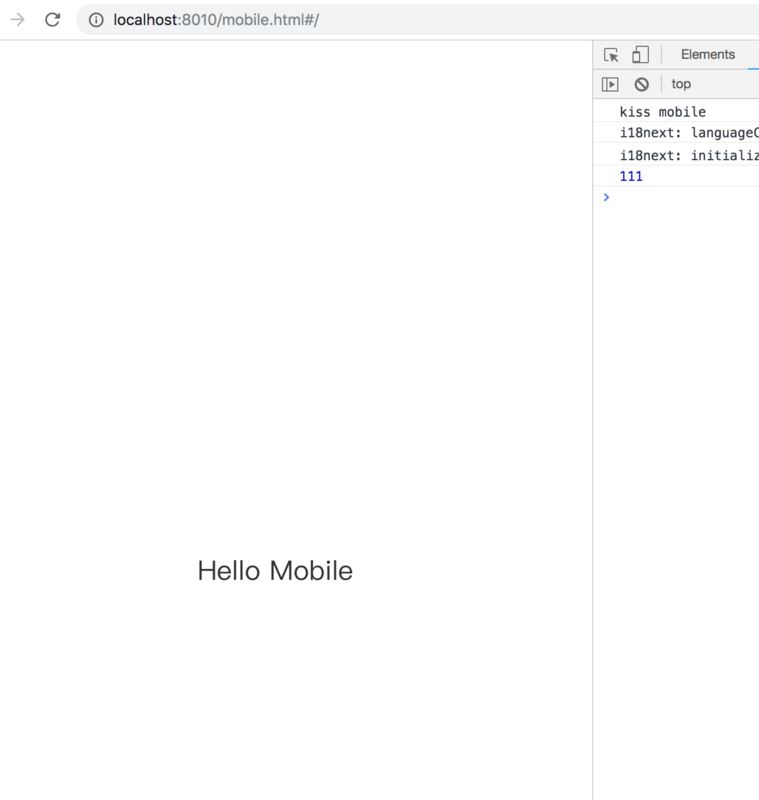This screenshot has height=800, width=759.
Task: Select the "i18next: initializ" console line
Action: click(676, 155)
